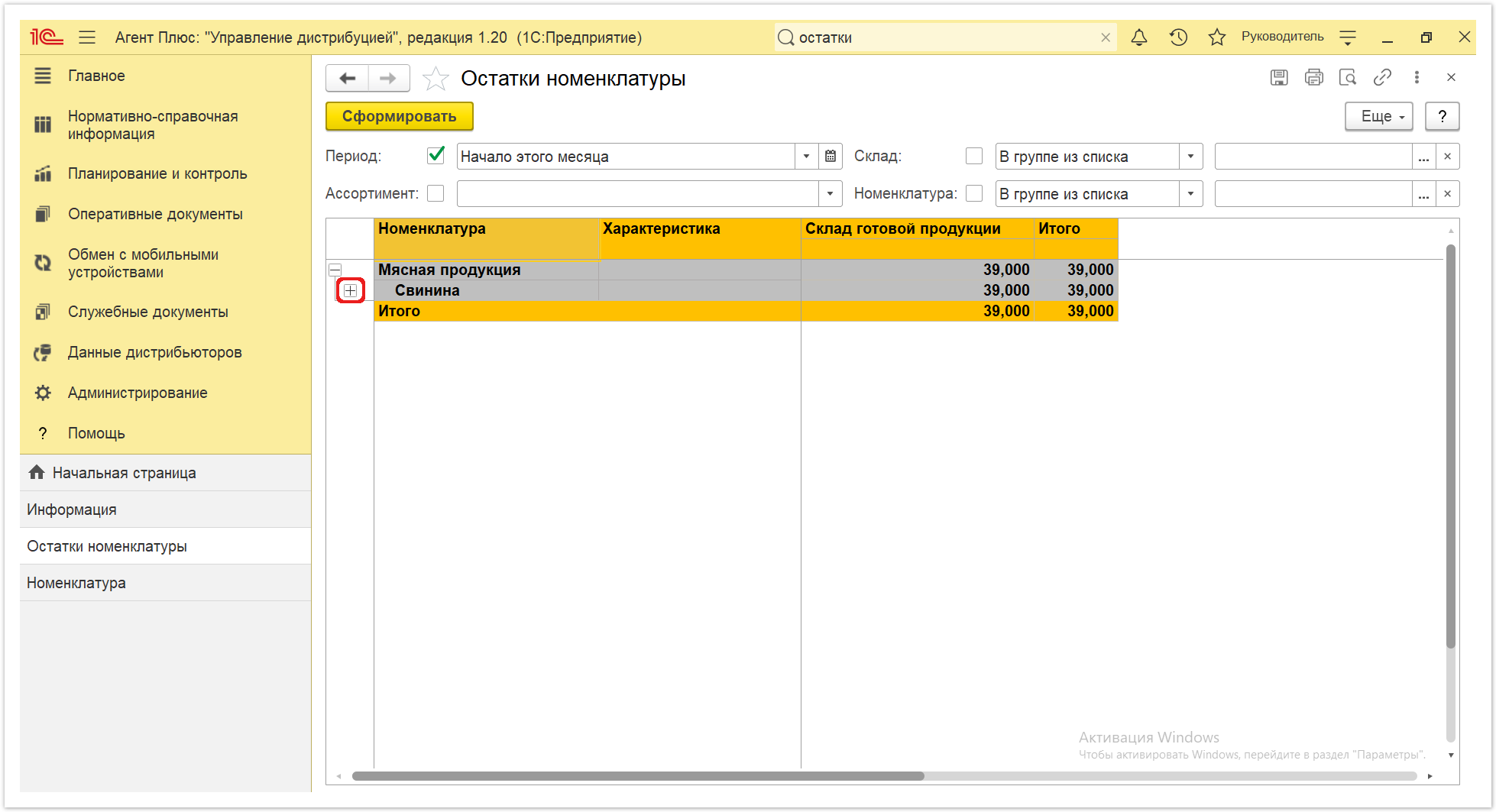This screenshot has height=812, width=1496.
Task: Expand the Свинина group
Action: [x=350, y=290]
